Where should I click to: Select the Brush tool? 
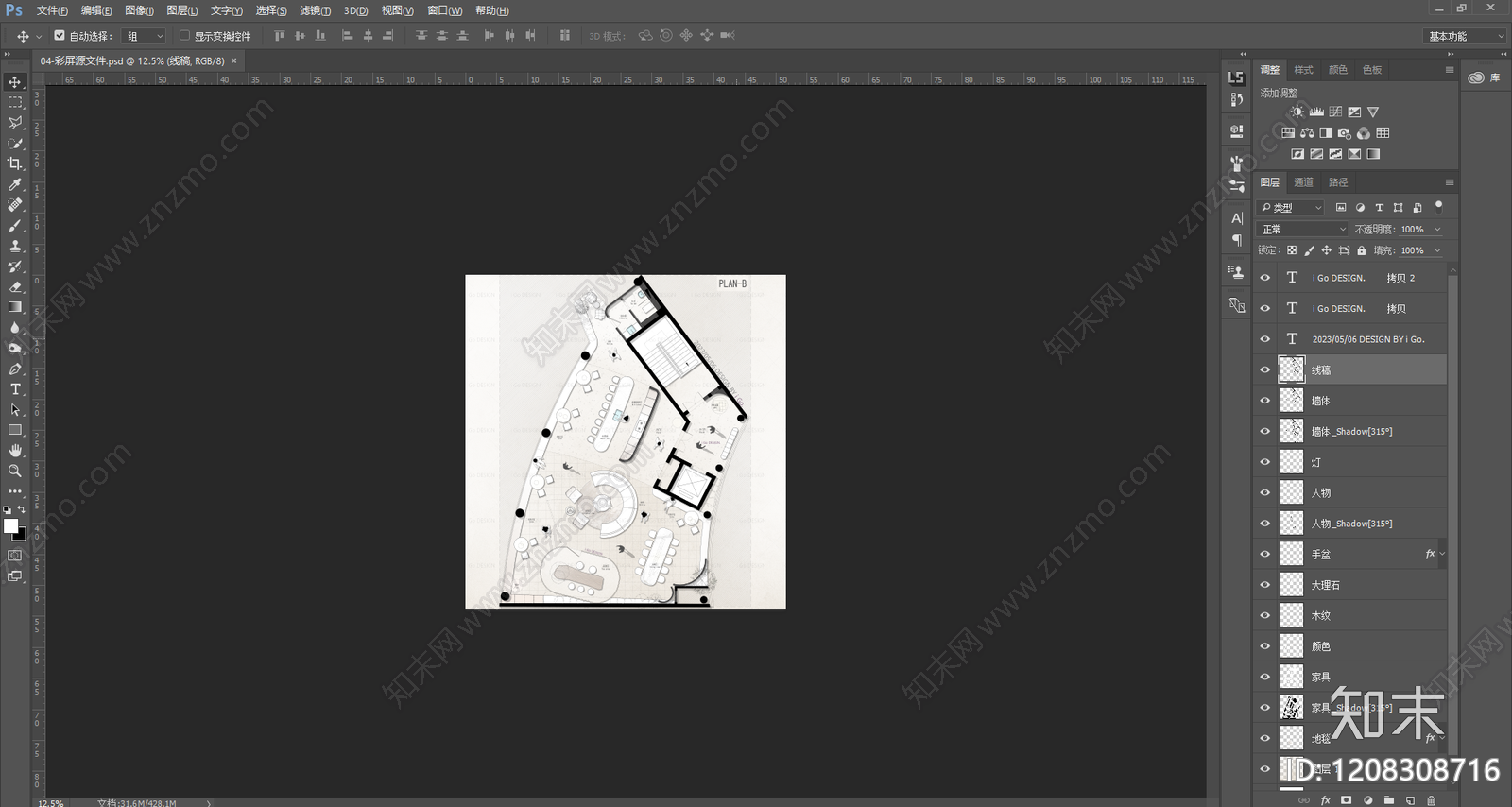[x=15, y=226]
